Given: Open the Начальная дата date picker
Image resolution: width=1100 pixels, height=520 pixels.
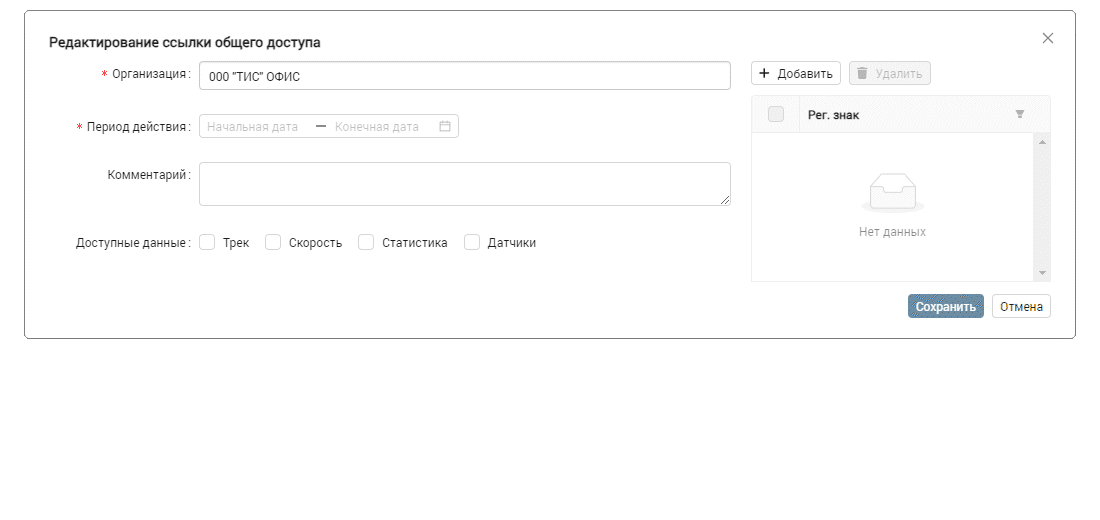Looking at the screenshot, I should tap(255, 127).
